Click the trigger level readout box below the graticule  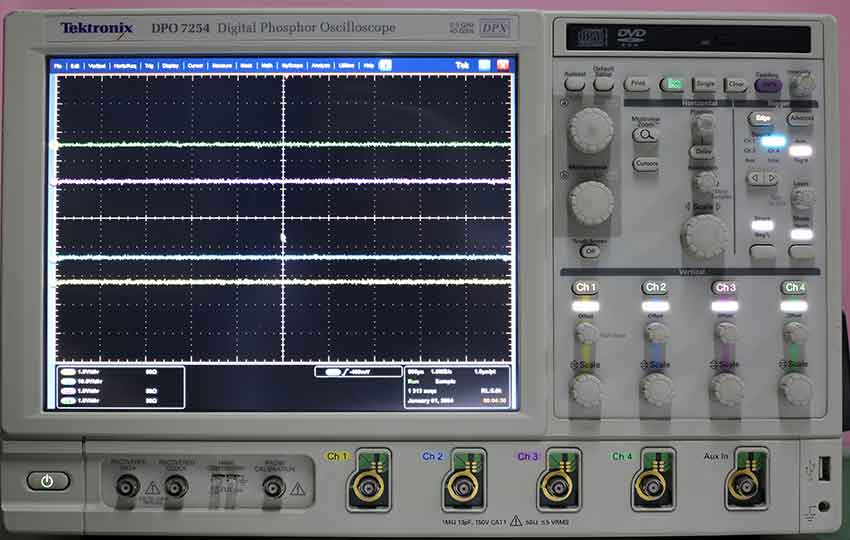click(358, 372)
